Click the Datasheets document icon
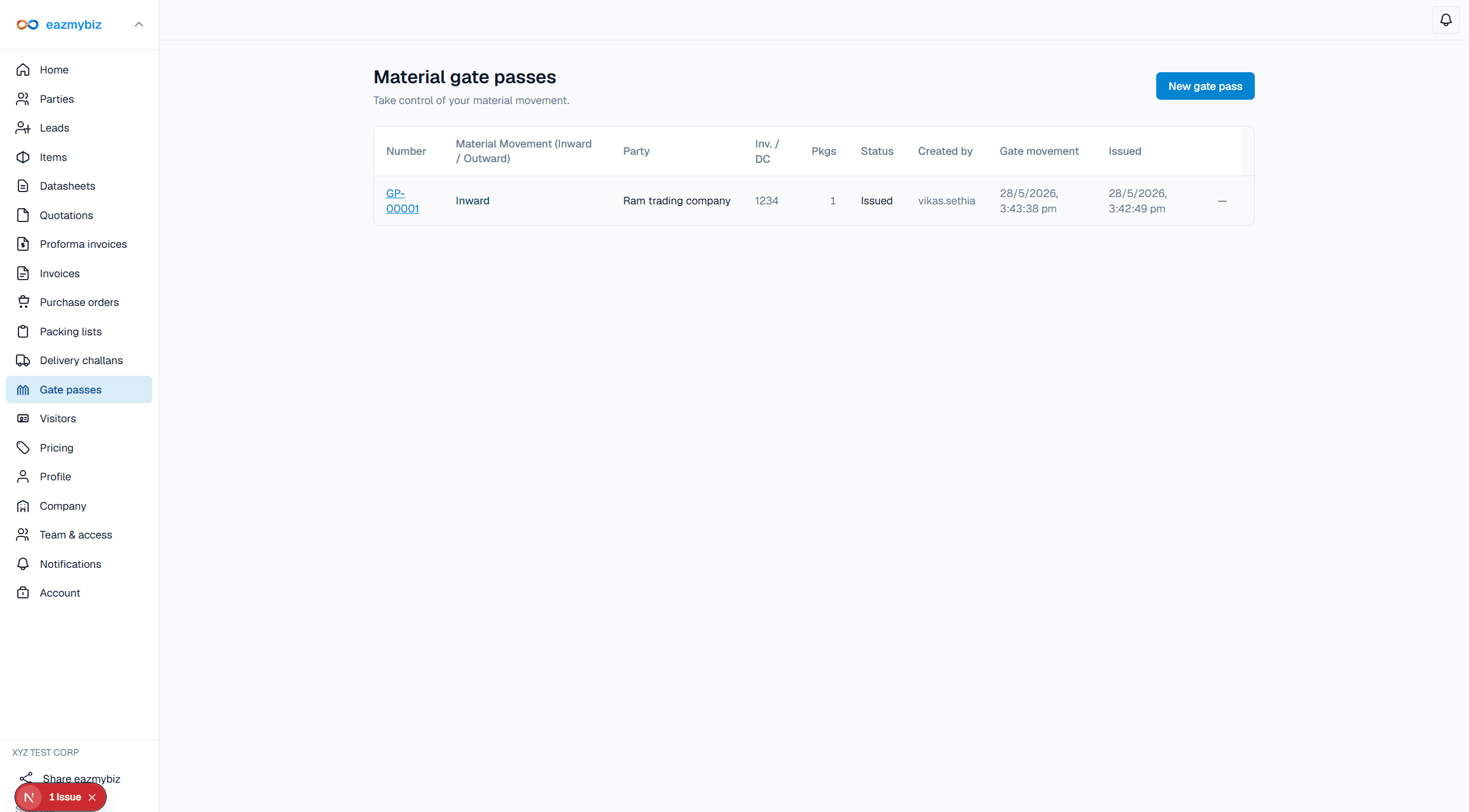1469x812 pixels. pos(23,186)
